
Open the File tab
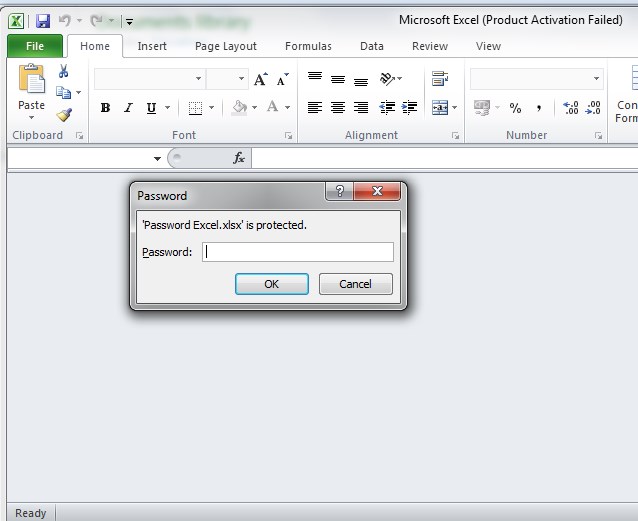(x=35, y=46)
